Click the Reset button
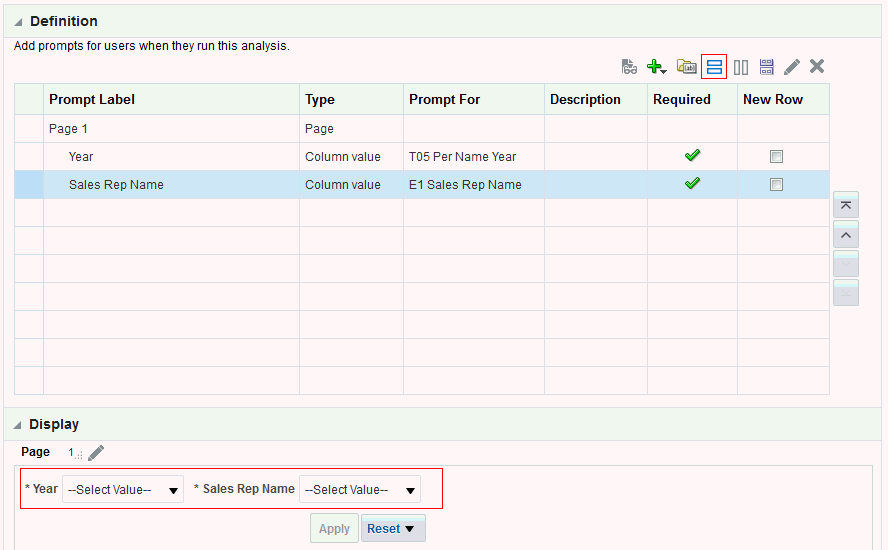This screenshot has width=888, height=550. click(392, 529)
